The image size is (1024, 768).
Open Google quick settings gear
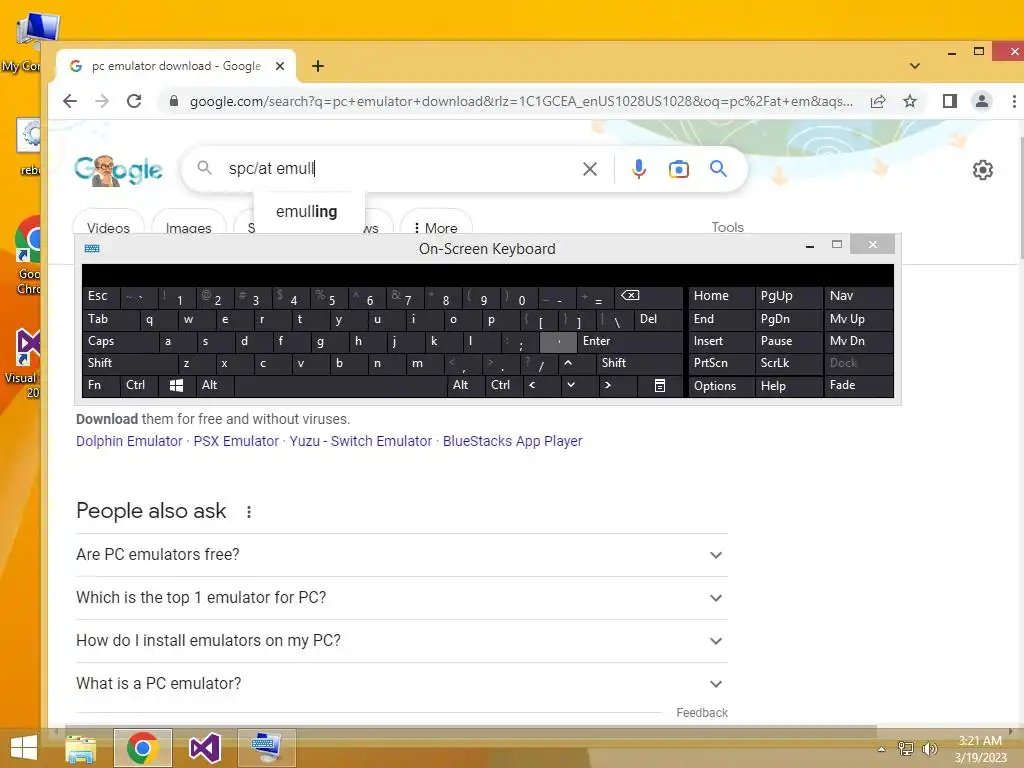pyautogui.click(x=983, y=170)
